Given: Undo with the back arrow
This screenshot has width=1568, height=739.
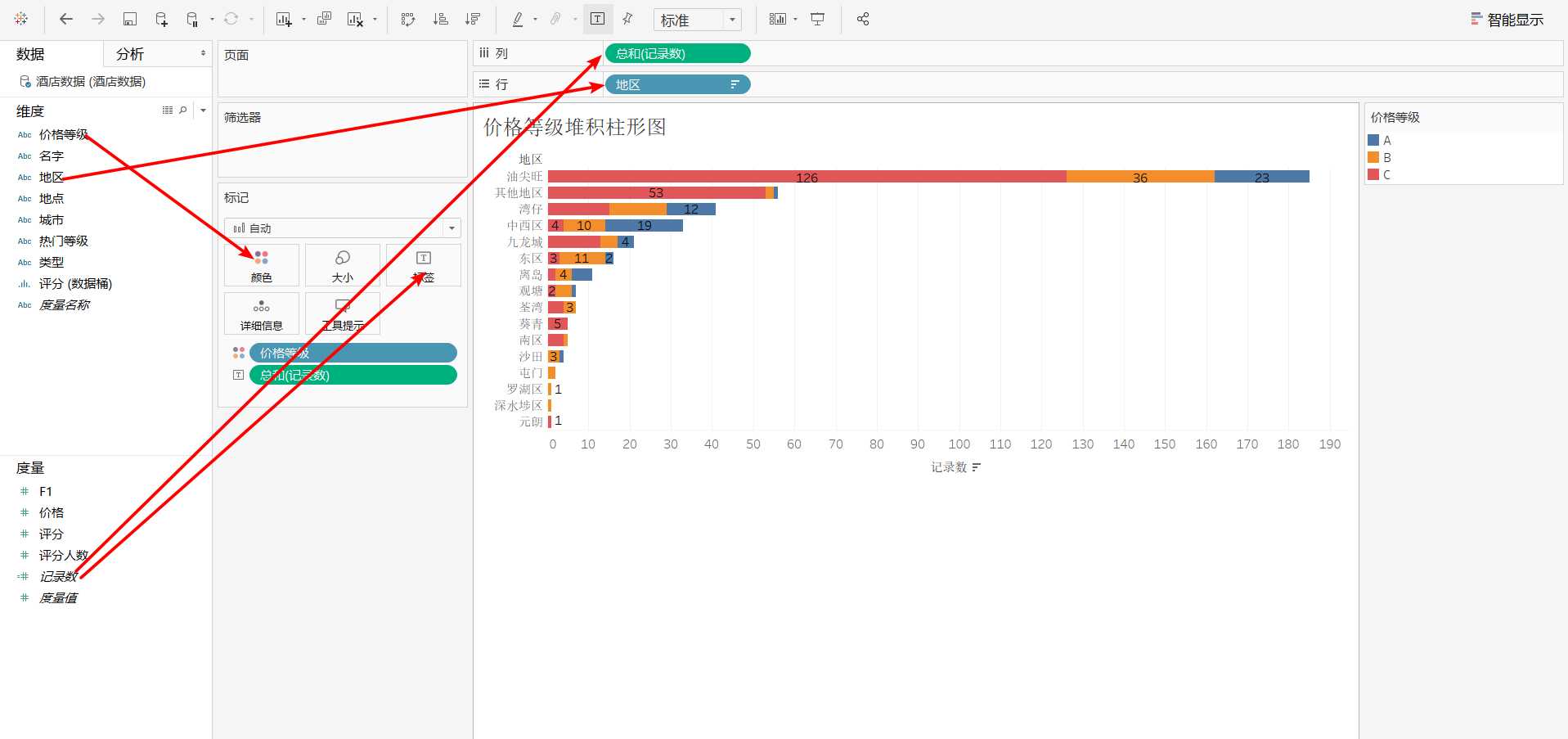Looking at the screenshot, I should pos(66,19).
